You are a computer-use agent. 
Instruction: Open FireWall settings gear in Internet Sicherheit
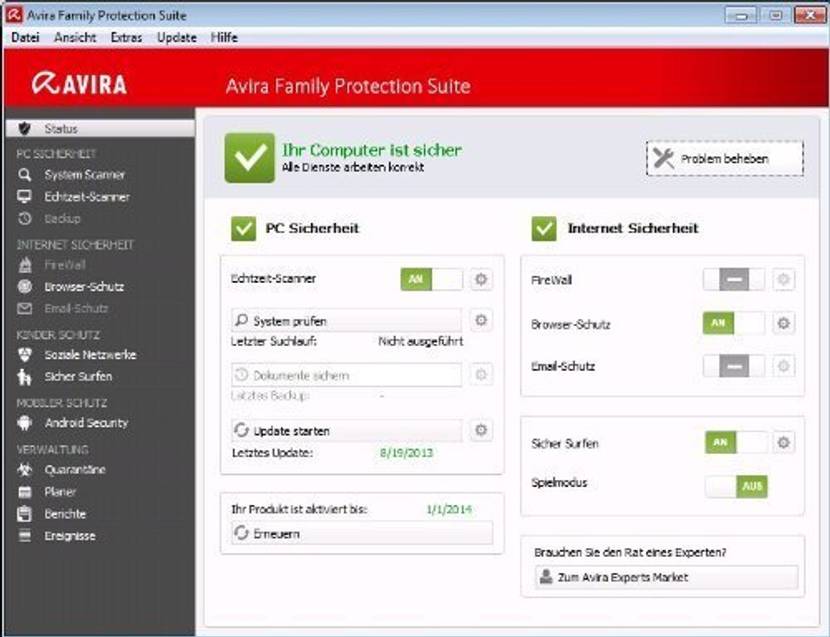coord(783,279)
